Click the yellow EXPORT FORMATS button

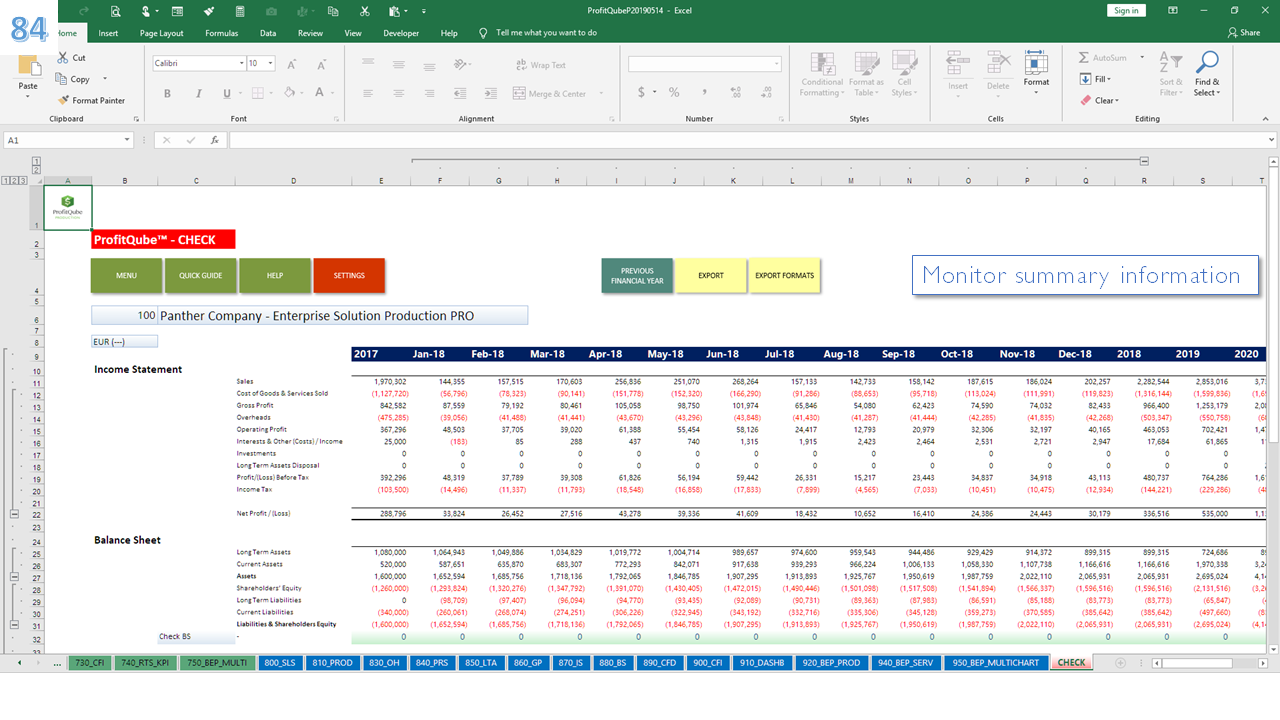(784, 276)
